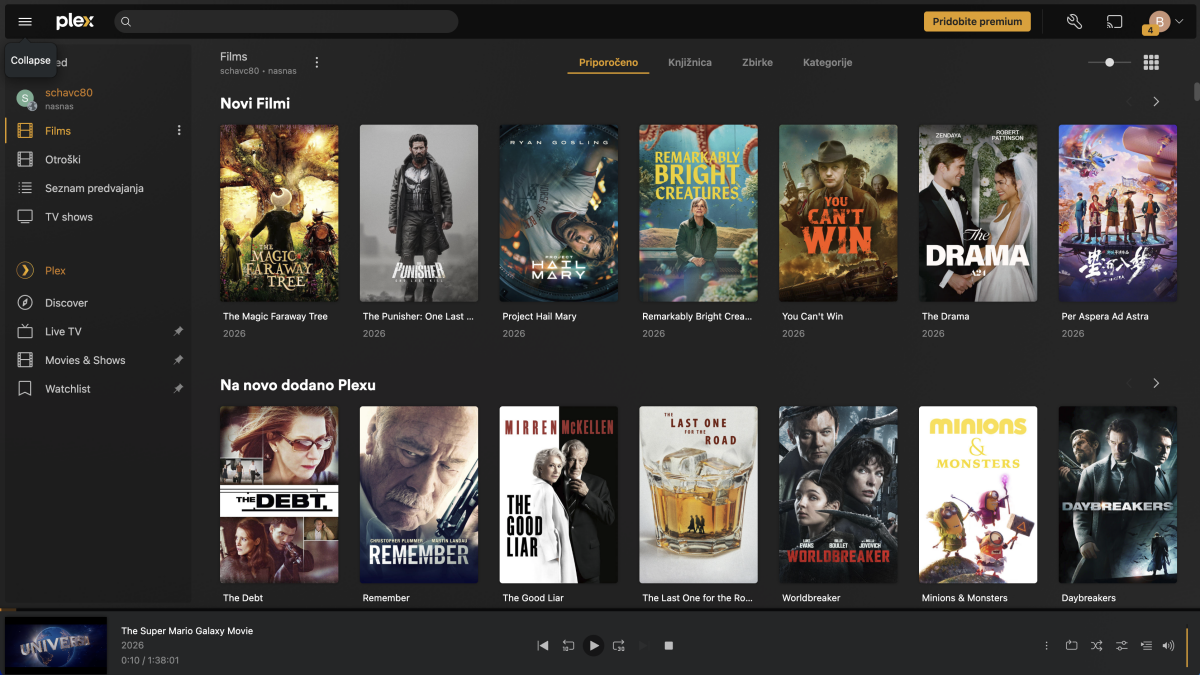
Task: Open playback settings sliders icon
Action: tap(1122, 646)
